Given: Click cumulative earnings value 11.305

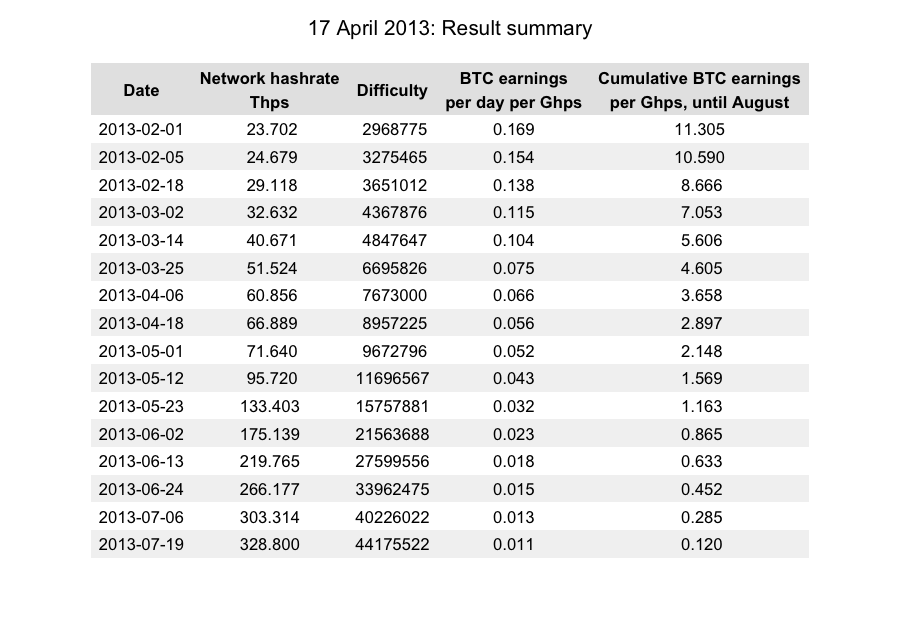Looking at the screenshot, I should 702,129.
